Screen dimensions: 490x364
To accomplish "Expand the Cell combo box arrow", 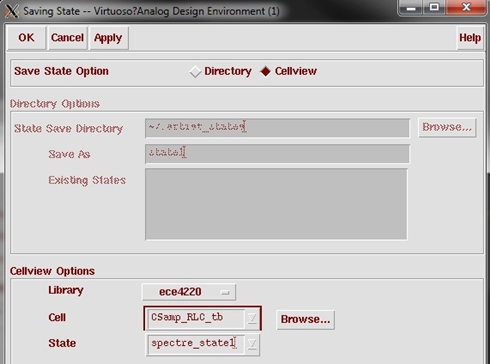I will [252, 318].
